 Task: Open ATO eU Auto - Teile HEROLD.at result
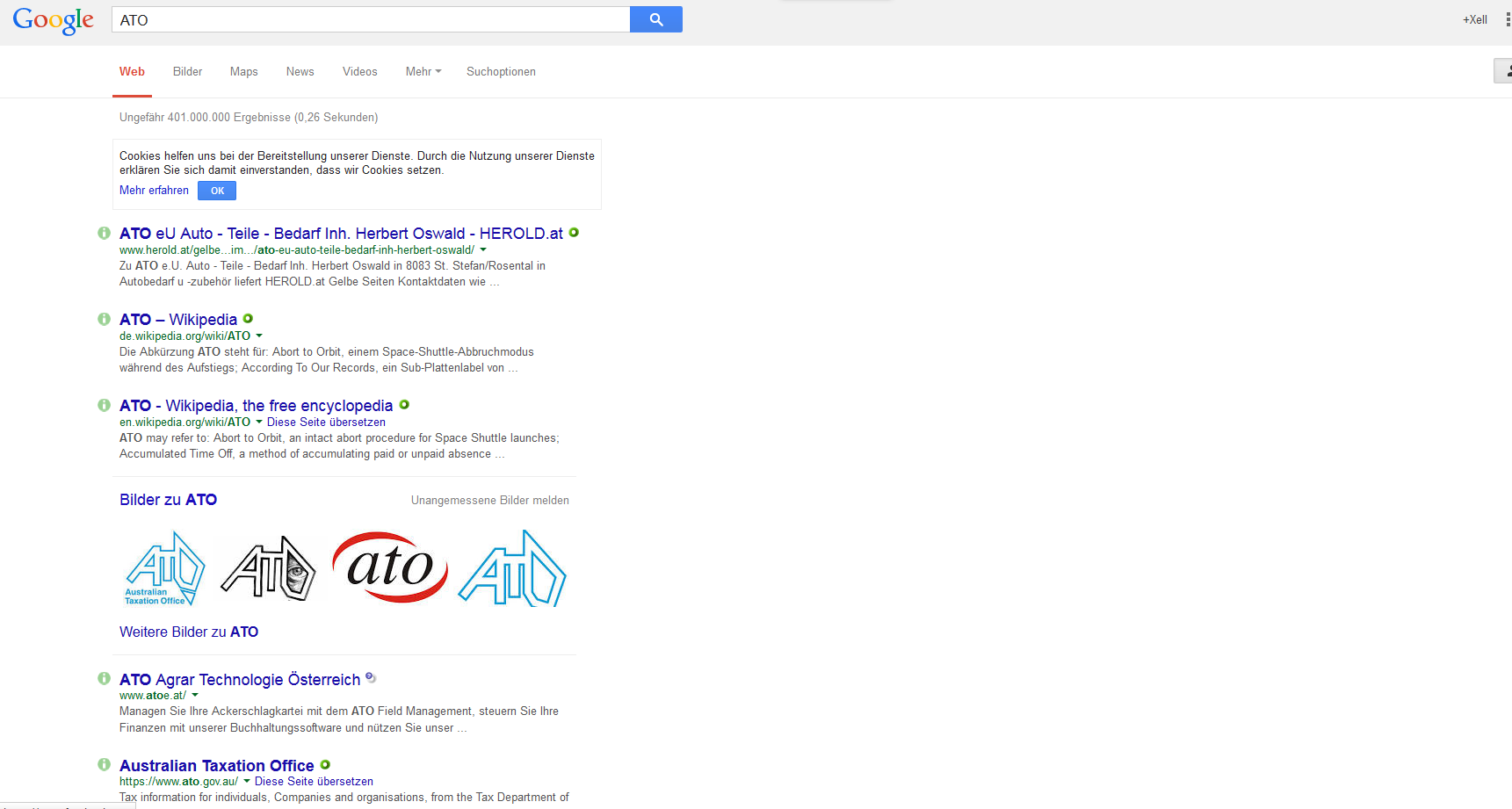click(x=341, y=234)
